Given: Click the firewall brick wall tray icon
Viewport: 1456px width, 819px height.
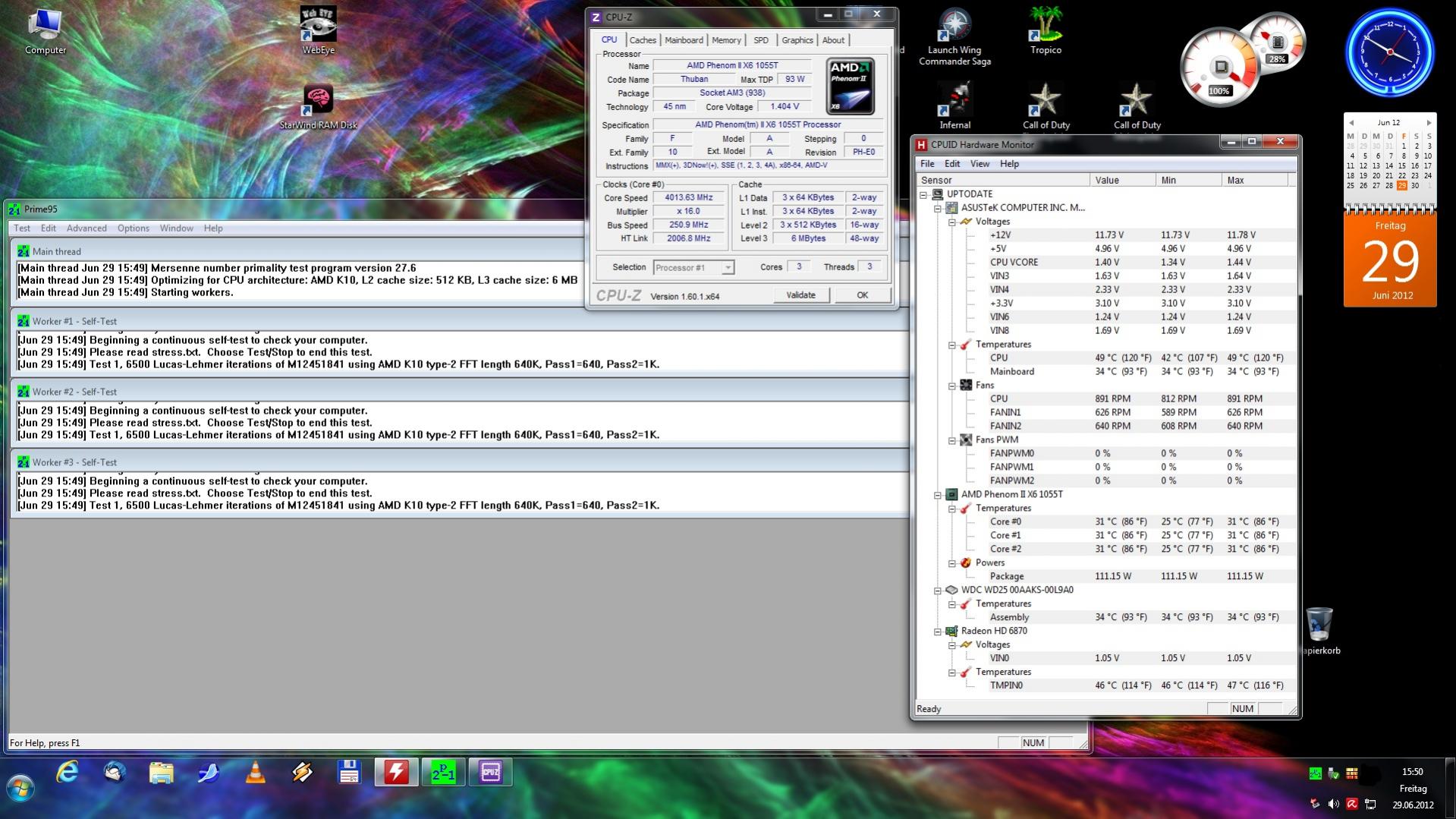Looking at the screenshot, I should click(x=1352, y=773).
